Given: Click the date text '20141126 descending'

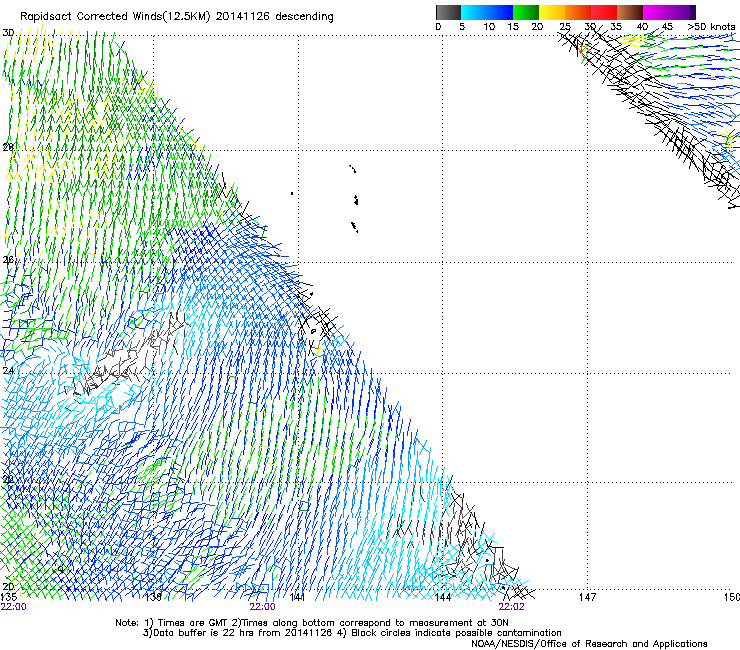Looking at the screenshot, I should tap(275, 17).
